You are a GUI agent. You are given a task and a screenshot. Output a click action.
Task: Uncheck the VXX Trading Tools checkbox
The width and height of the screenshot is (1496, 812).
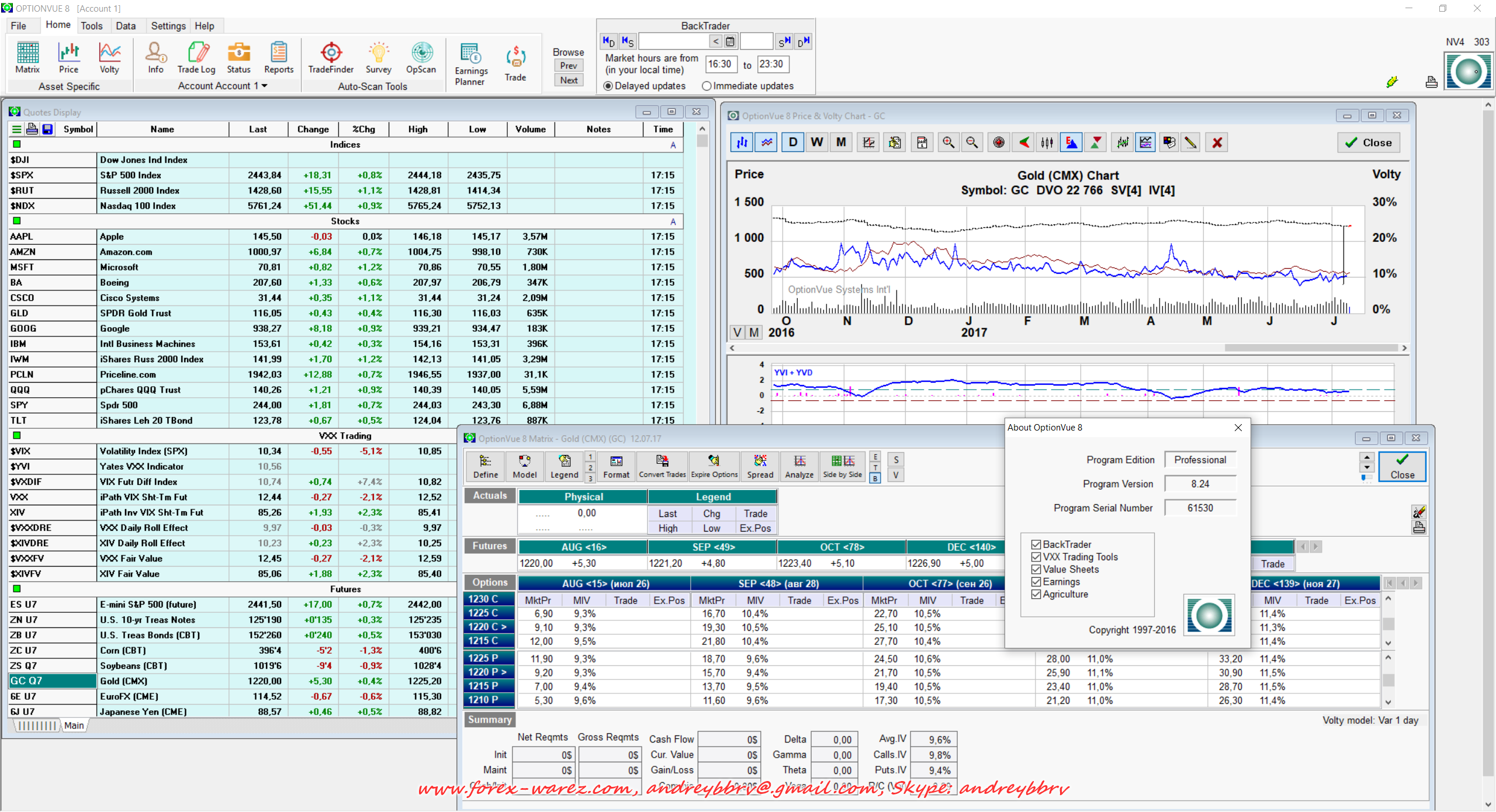1036,557
